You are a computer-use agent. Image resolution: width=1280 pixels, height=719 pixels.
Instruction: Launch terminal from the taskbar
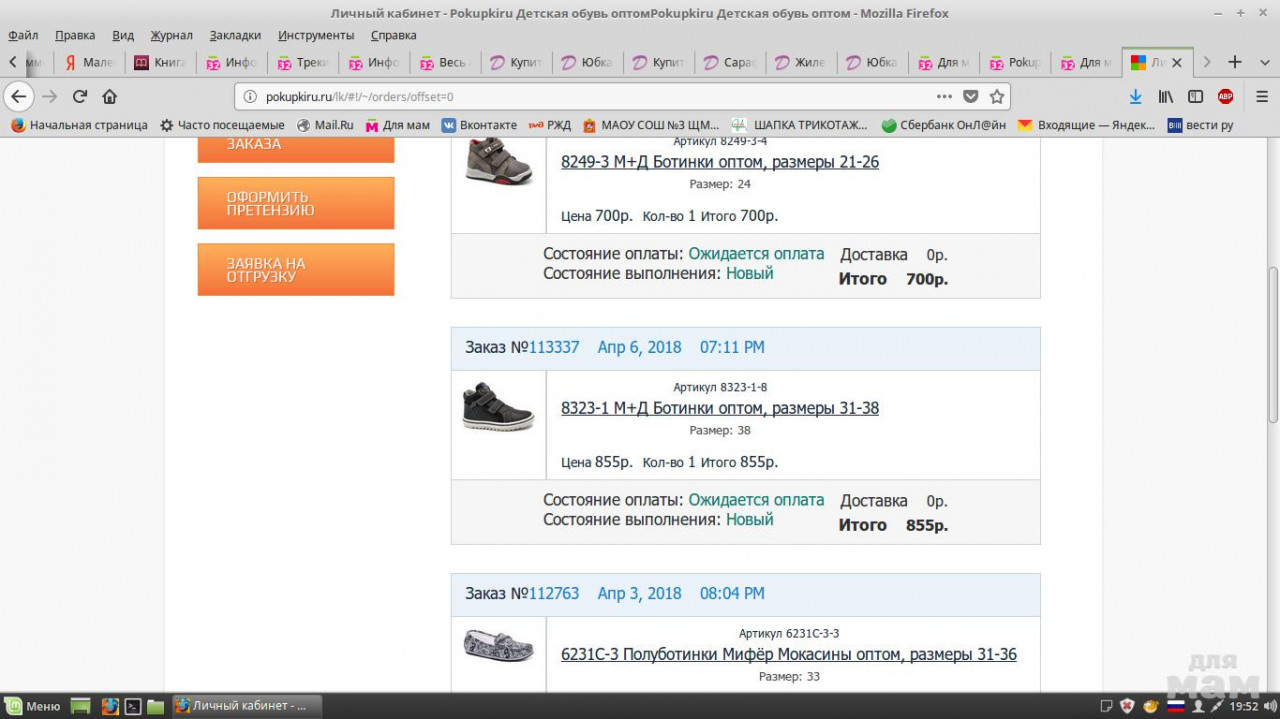132,706
